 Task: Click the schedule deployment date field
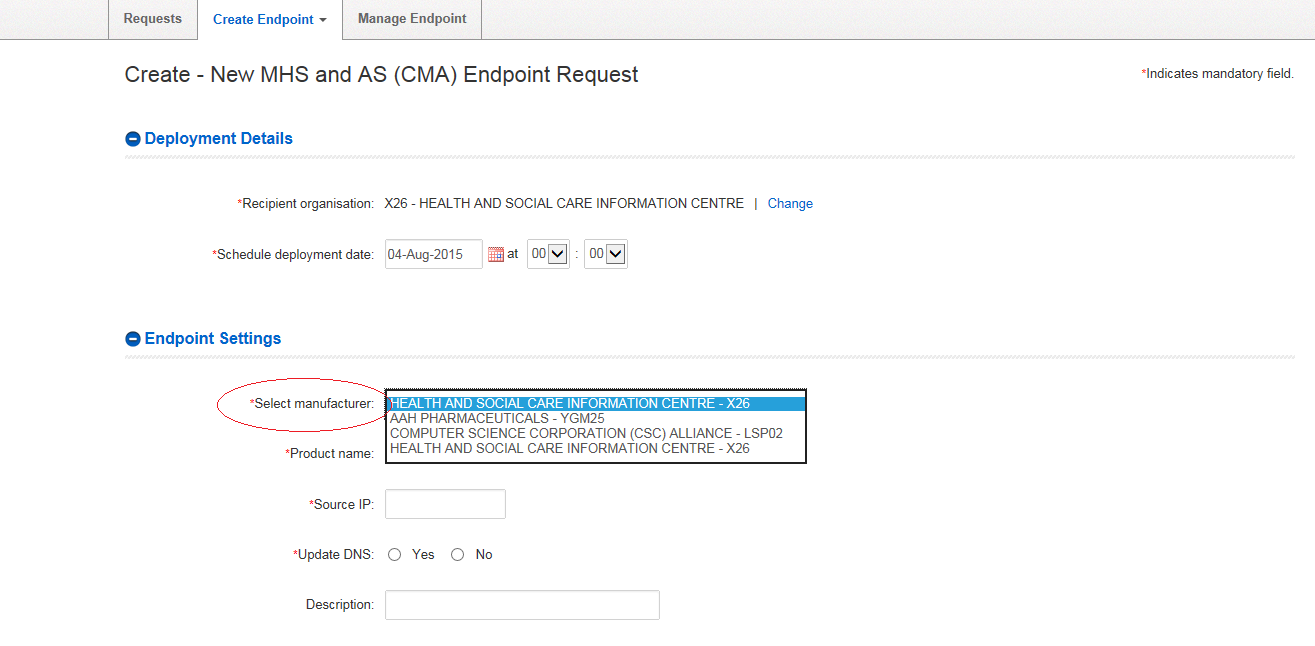click(x=434, y=254)
